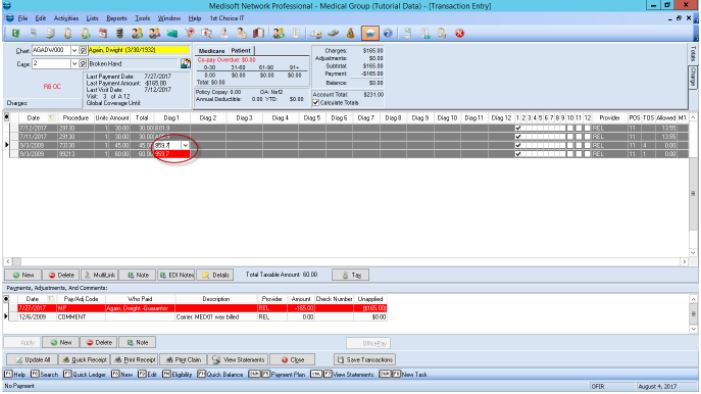Check pointer 12 box on the 73130 row

pos(587,145)
